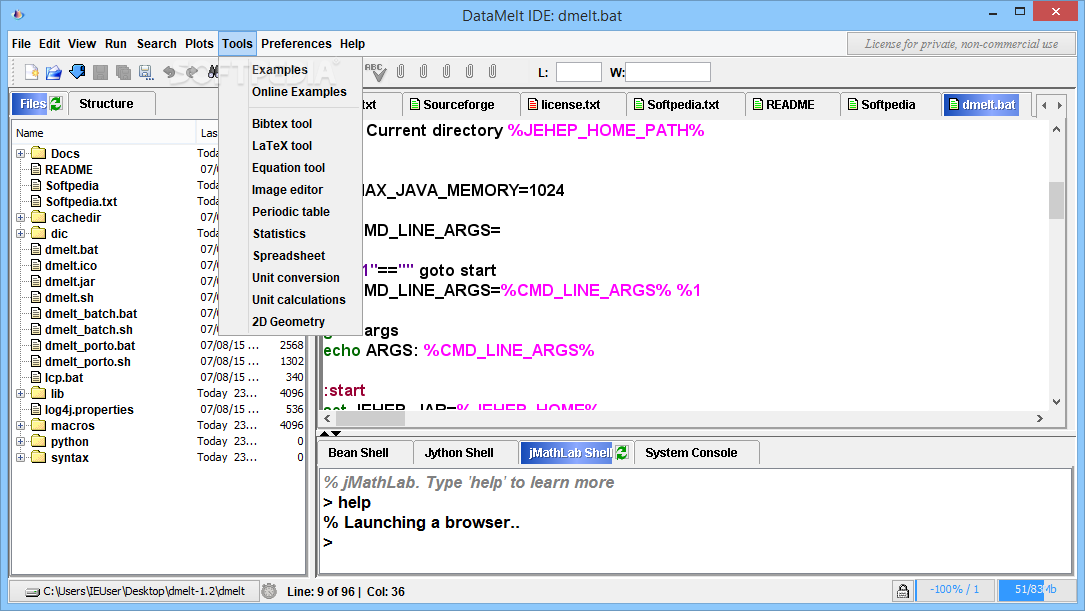
Task: Expand the syntax folder node
Action: 21,457
